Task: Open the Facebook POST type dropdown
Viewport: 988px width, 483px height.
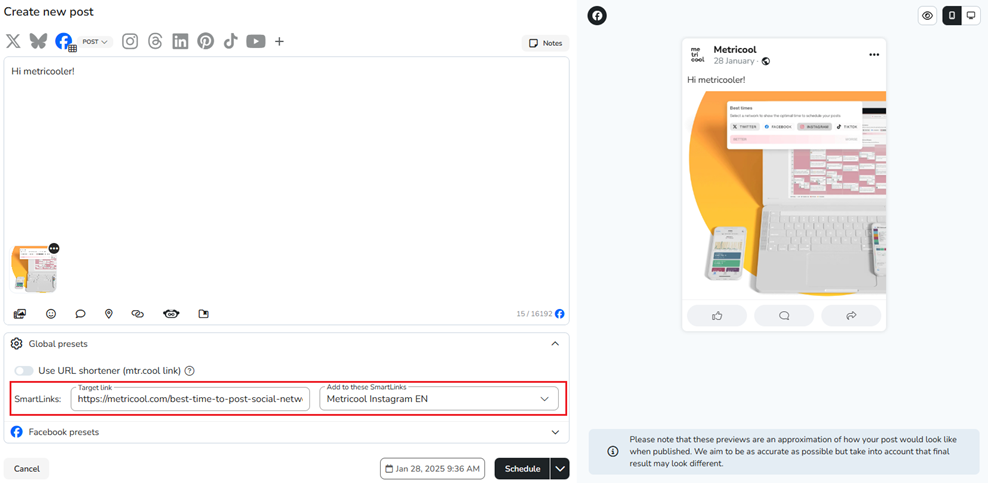Action: coord(96,42)
